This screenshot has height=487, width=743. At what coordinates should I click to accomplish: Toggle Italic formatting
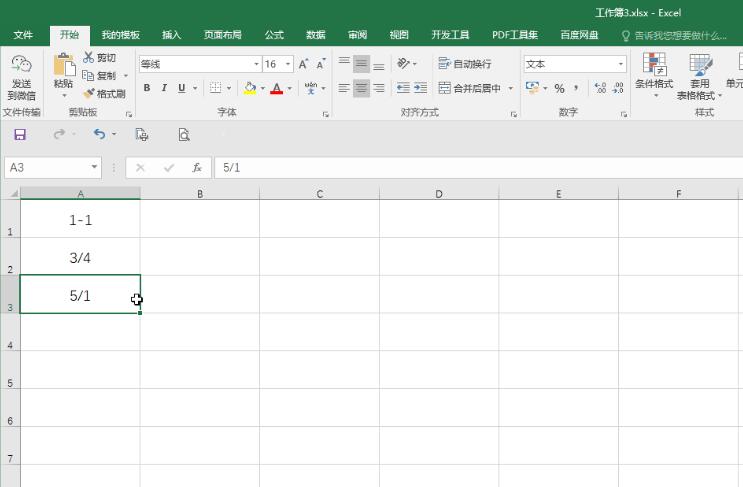[164, 88]
